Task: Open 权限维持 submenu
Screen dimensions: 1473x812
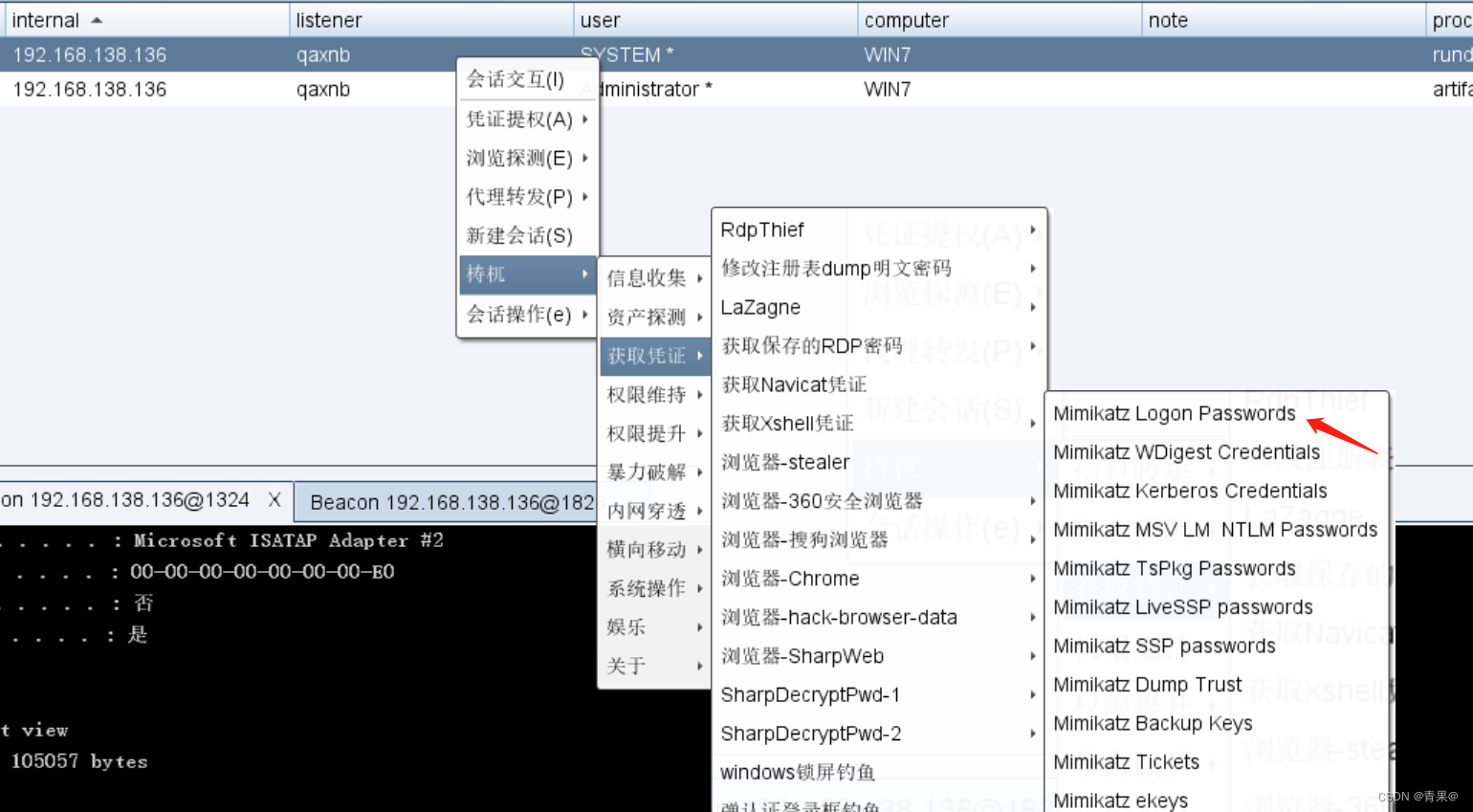Action: tap(654, 394)
